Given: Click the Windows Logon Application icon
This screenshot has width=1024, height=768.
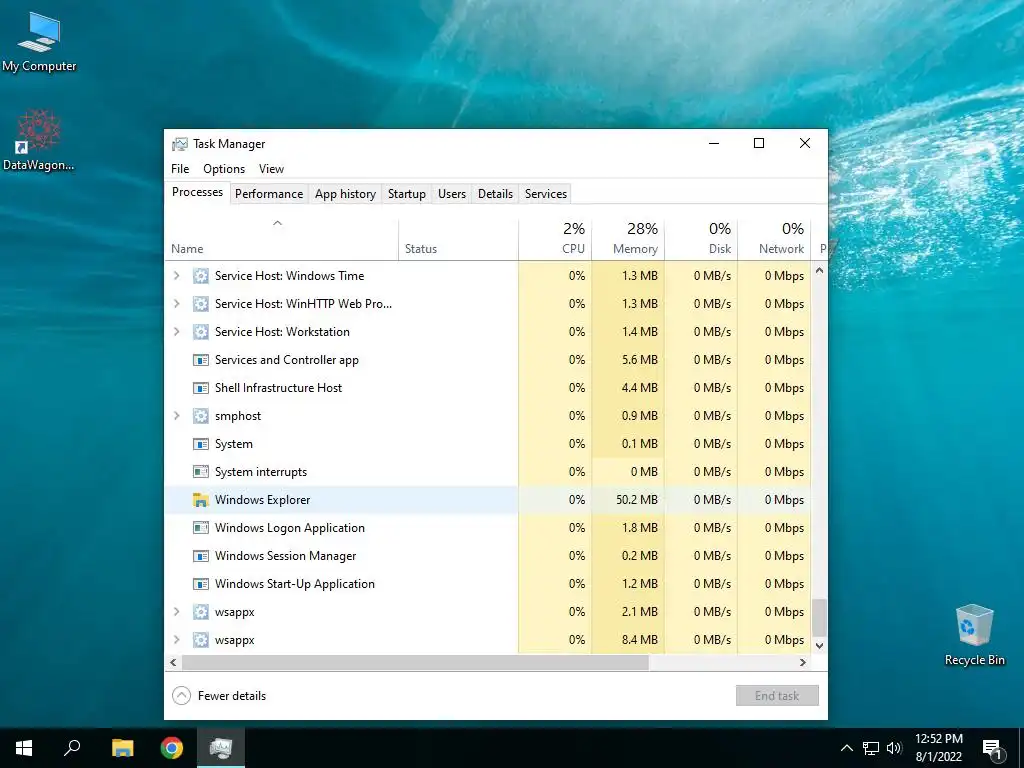Looking at the screenshot, I should pyautogui.click(x=200, y=528).
